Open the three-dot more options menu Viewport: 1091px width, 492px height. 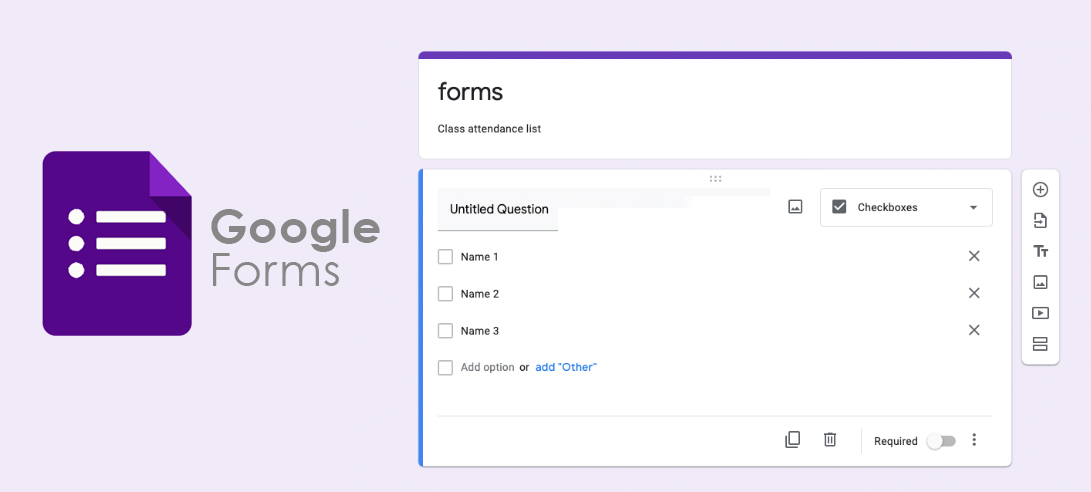click(x=975, y=440)
